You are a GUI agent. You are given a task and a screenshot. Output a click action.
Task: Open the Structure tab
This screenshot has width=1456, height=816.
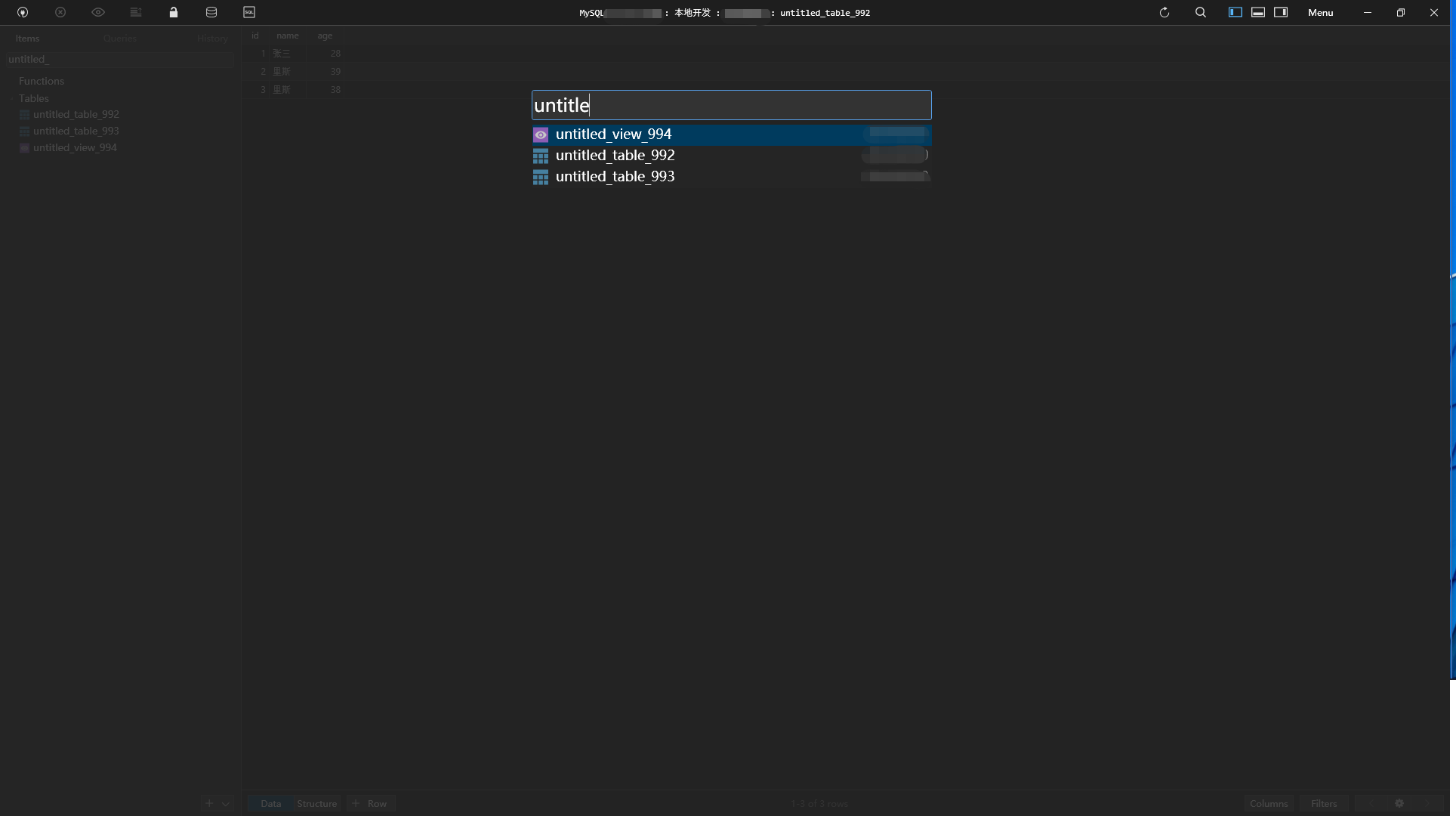[317, 803]
